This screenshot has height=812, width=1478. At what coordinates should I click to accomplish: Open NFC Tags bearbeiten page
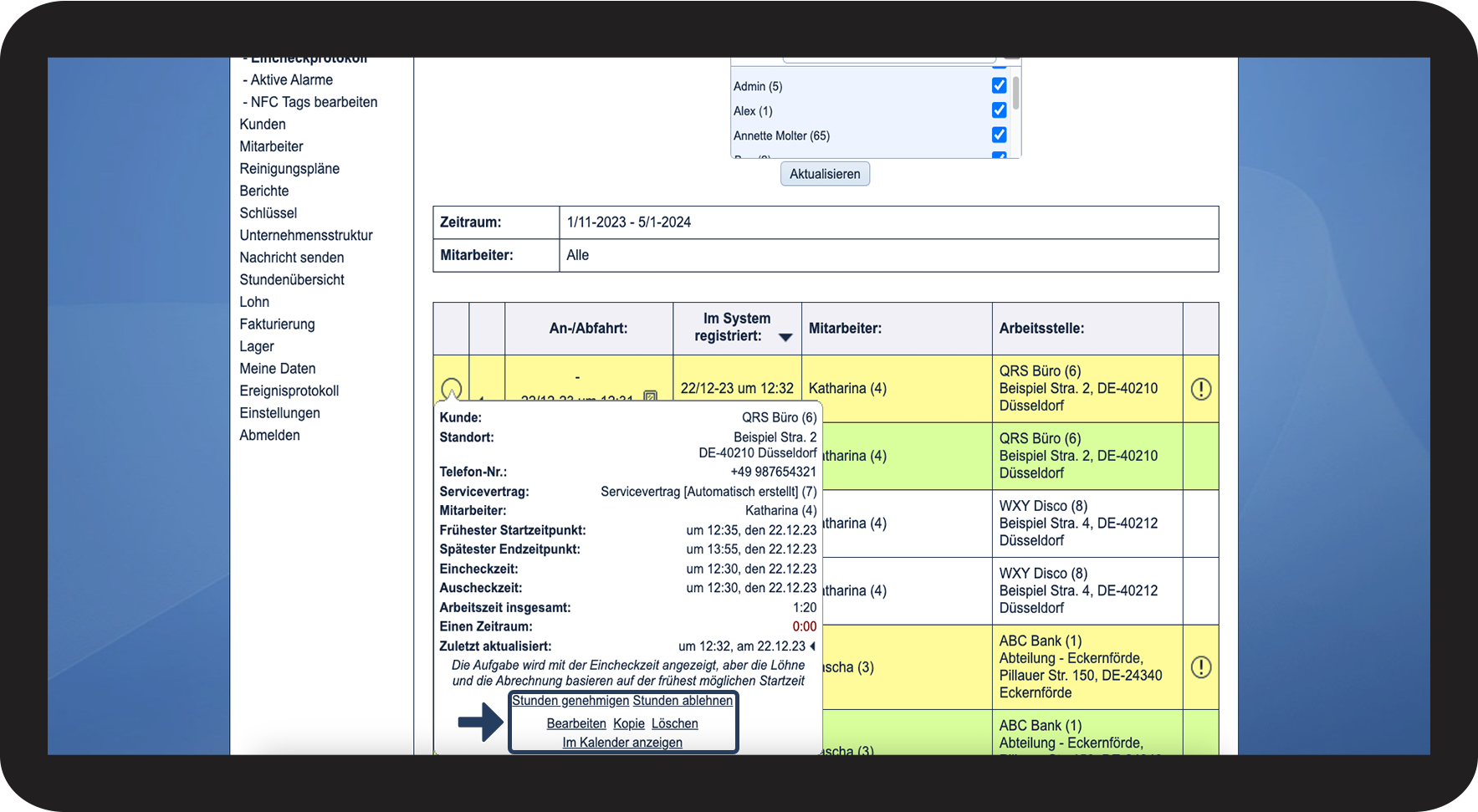tap(314, 102)
